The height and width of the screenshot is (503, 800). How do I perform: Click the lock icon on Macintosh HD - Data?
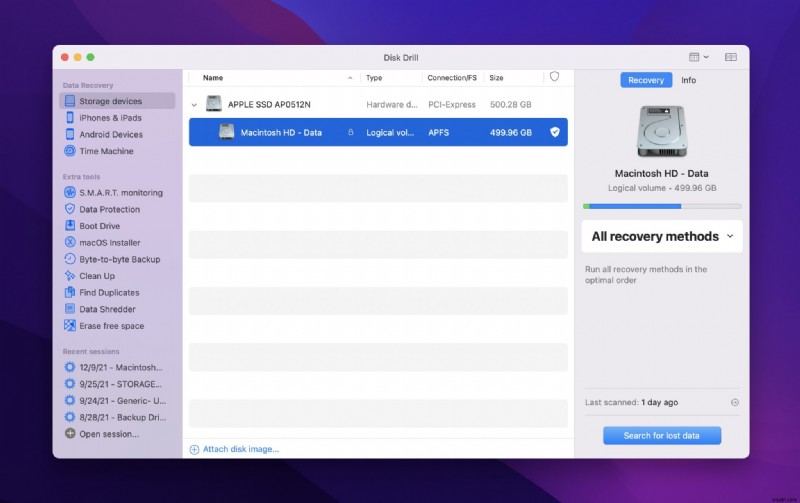tap(351, 132)
